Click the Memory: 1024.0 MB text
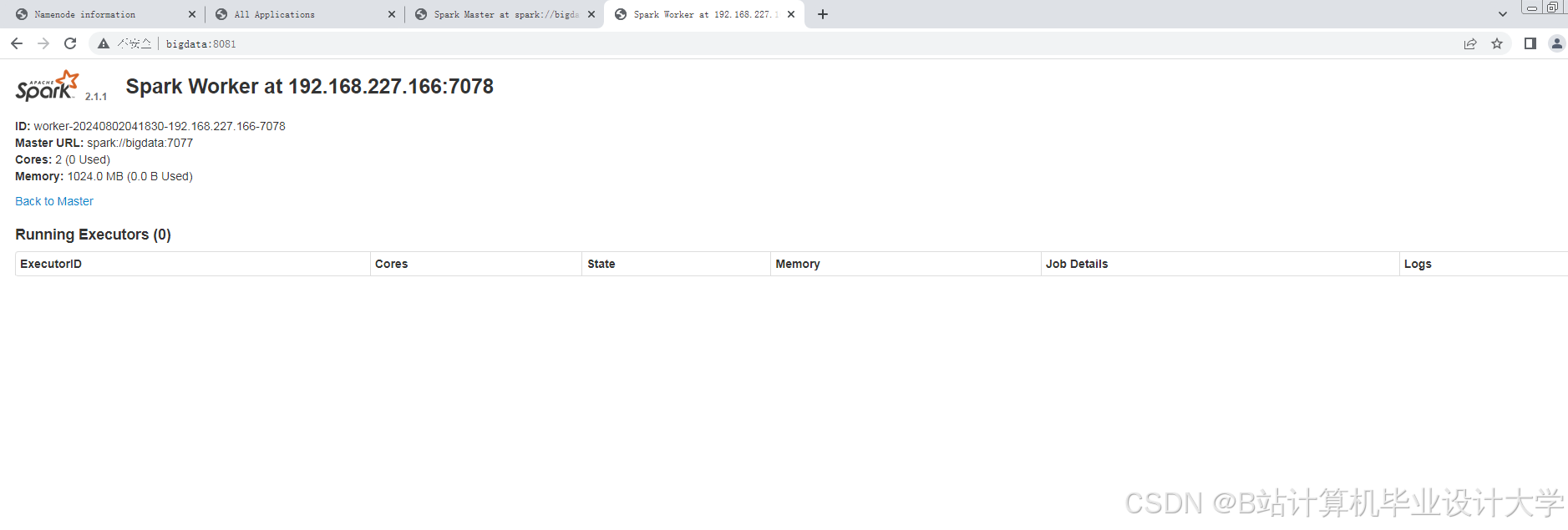Viewport: 1568px width, 530px height. (104, 176)
